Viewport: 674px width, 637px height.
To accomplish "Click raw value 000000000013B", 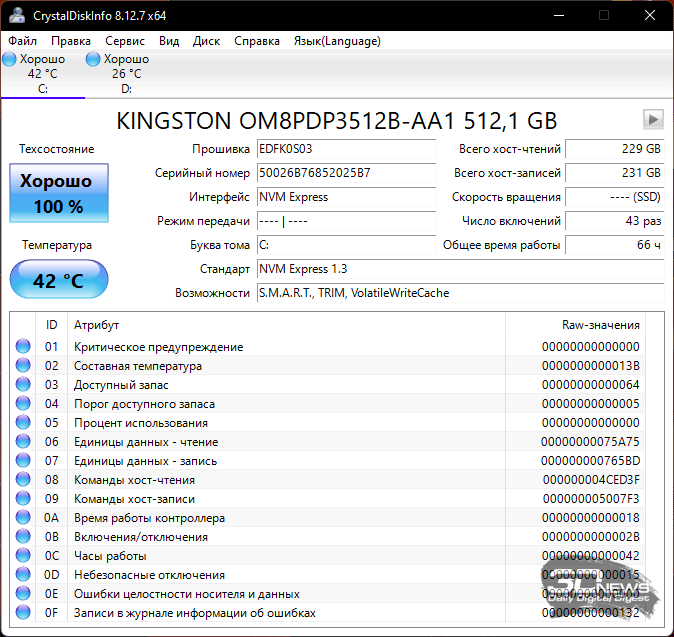I will tap(591, 366).
